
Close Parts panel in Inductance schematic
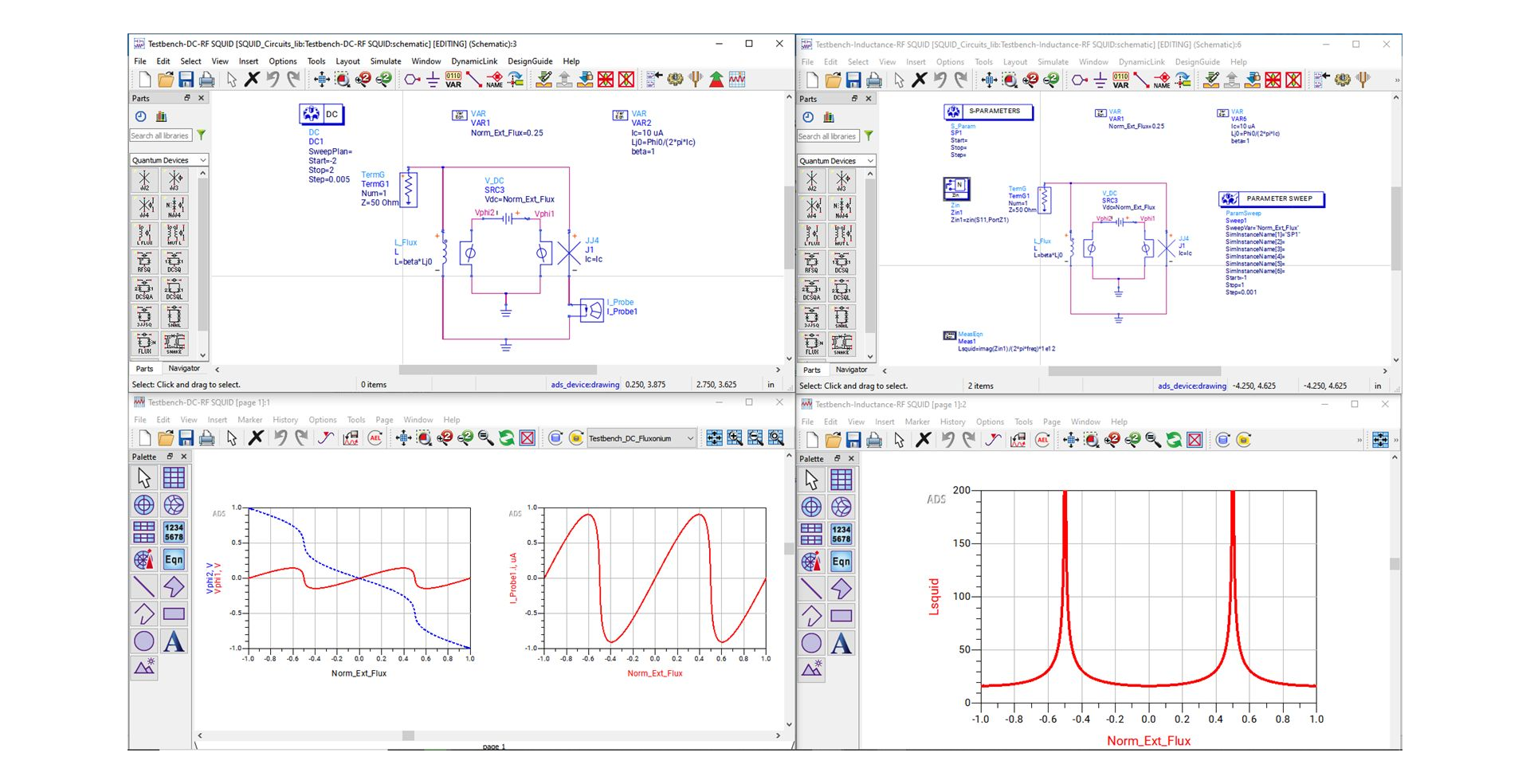click(869, 99)
